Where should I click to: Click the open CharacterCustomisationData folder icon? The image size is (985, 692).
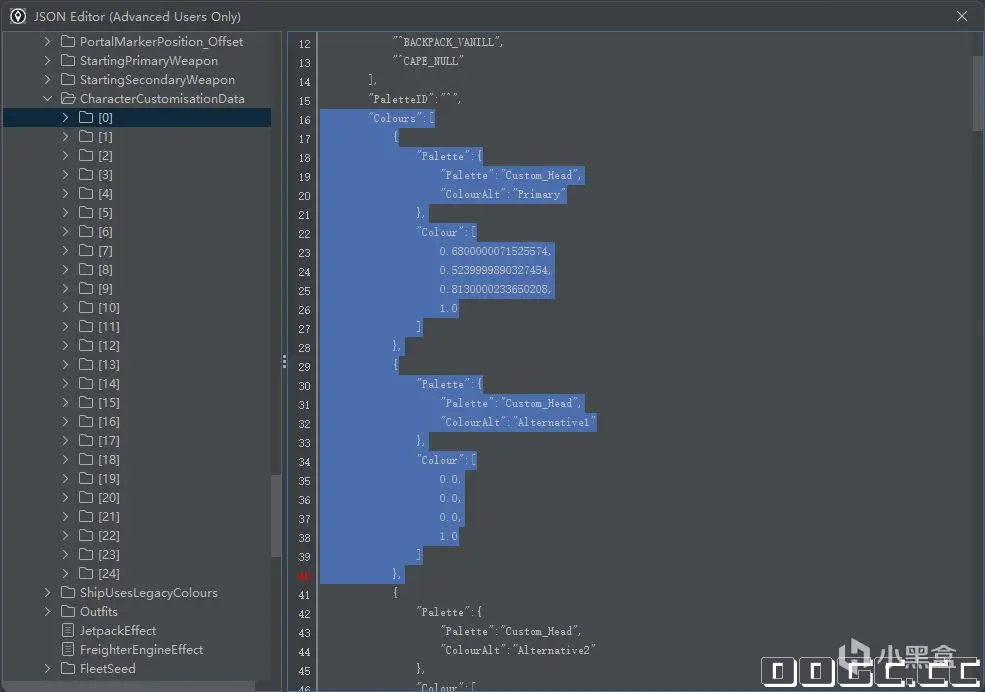pyautogui.click(x=68, y=99)
